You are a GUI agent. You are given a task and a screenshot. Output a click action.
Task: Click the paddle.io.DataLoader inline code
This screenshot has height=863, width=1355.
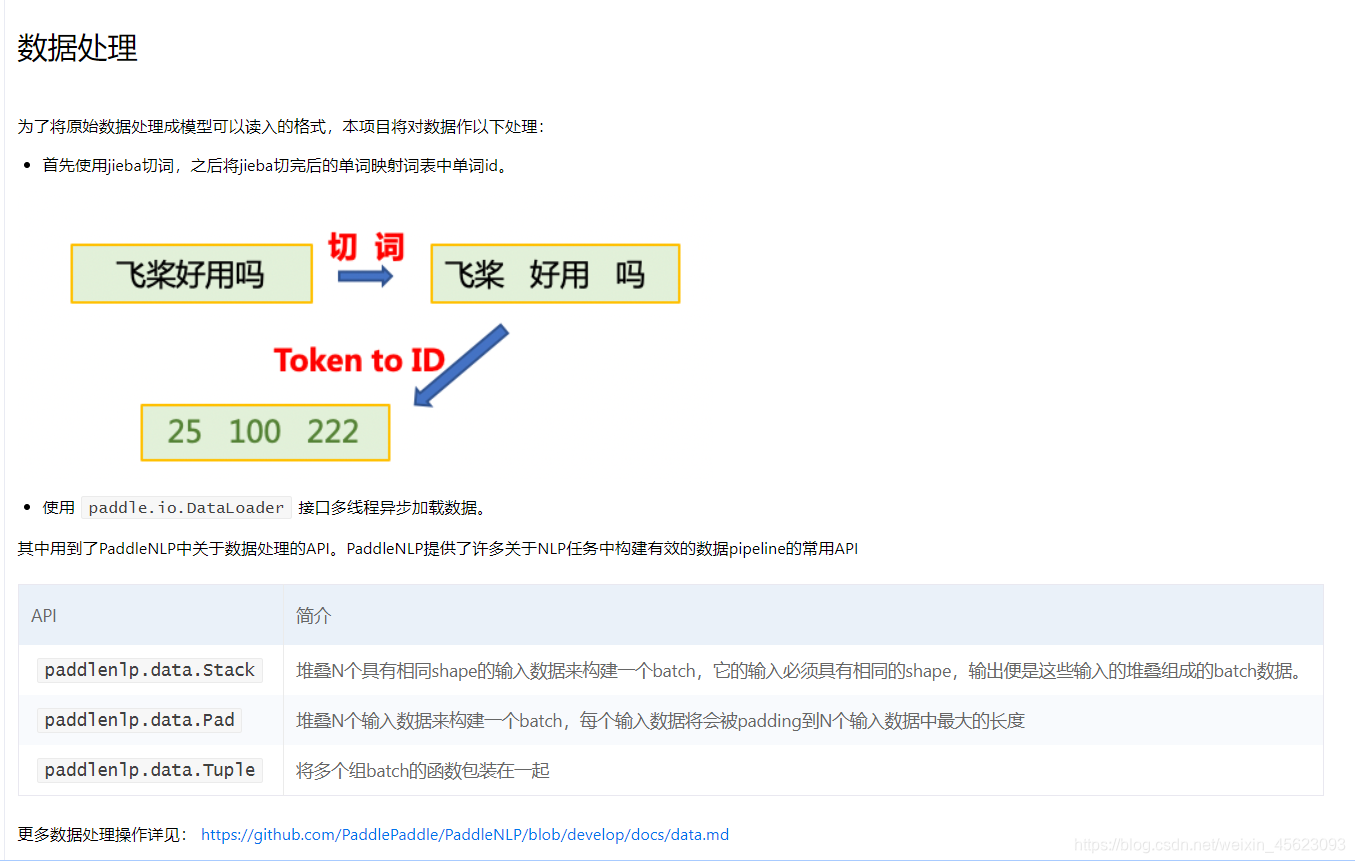coord(187,507)
